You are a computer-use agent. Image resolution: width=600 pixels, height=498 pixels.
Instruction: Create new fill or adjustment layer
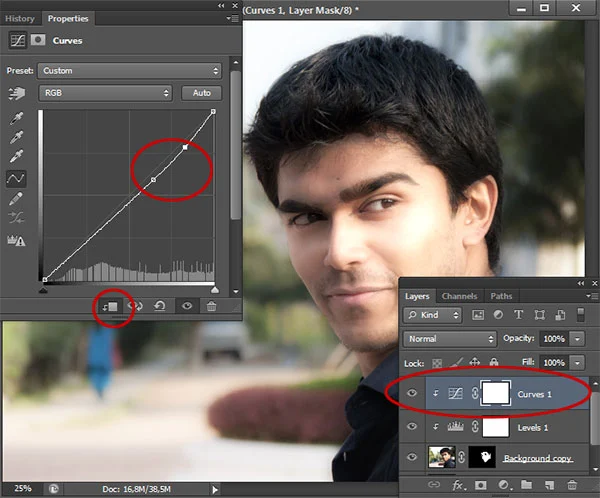(x=504, y=485)
